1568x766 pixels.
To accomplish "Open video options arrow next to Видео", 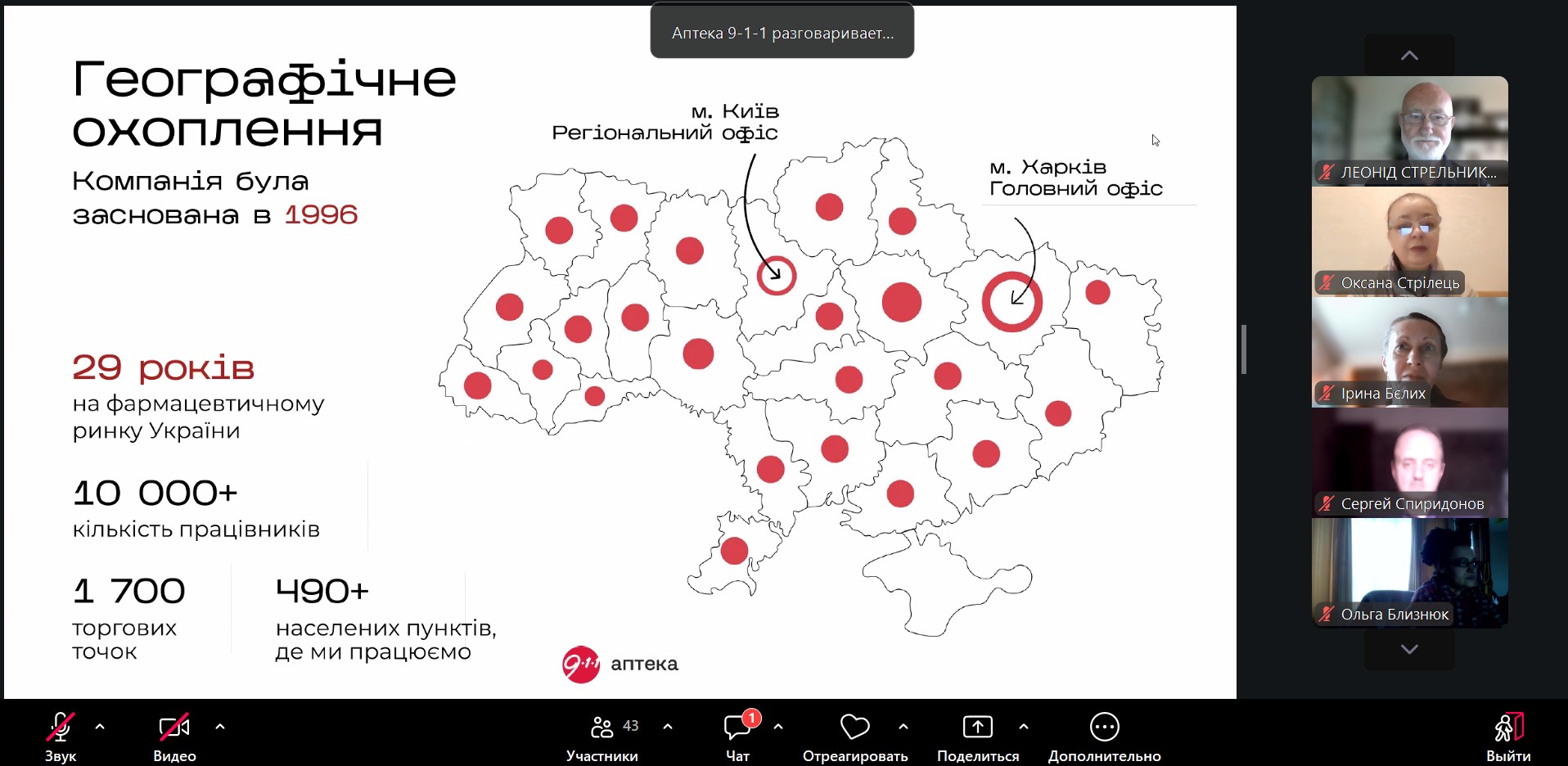I will coord(220,726).
